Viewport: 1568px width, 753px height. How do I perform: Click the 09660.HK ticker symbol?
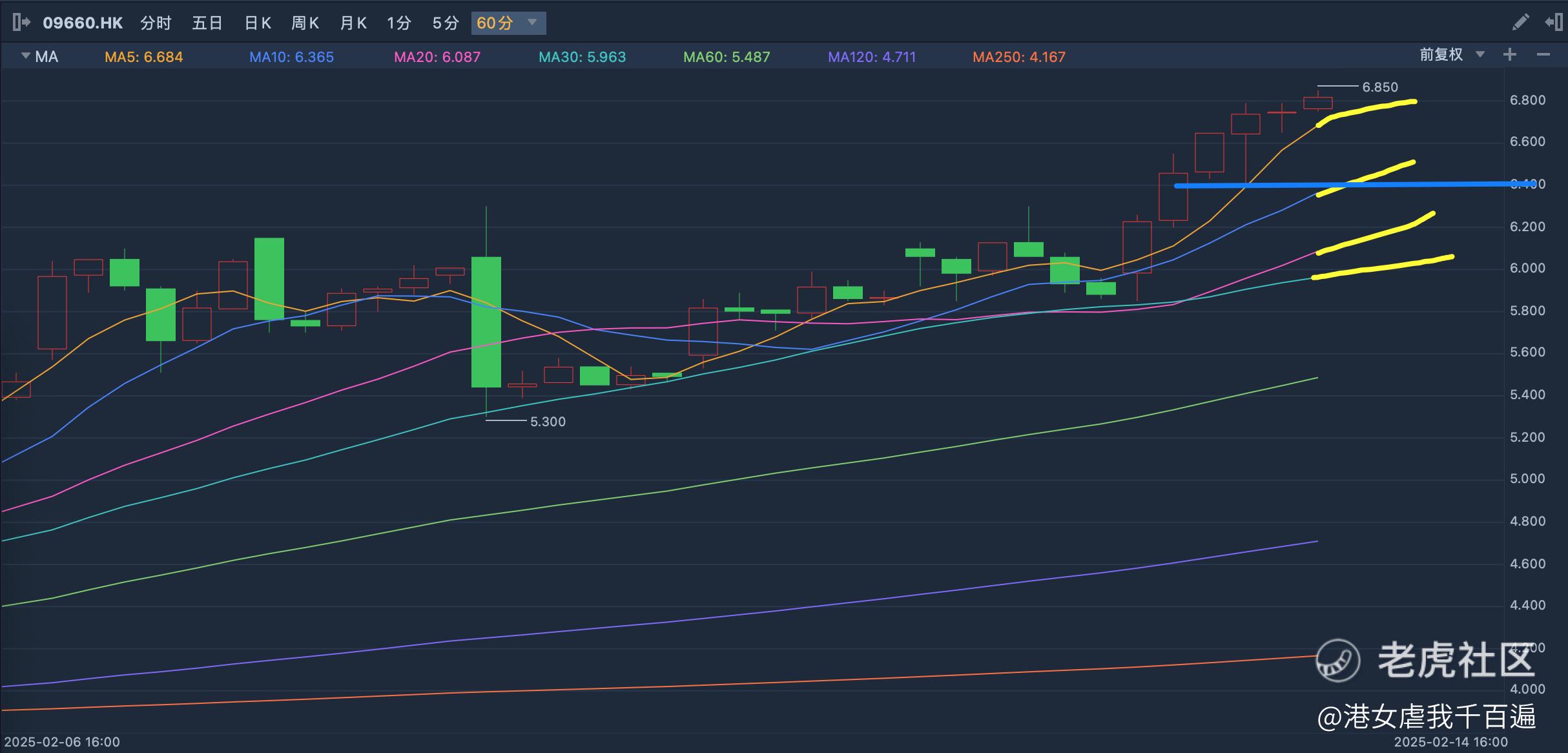[83, 23]
